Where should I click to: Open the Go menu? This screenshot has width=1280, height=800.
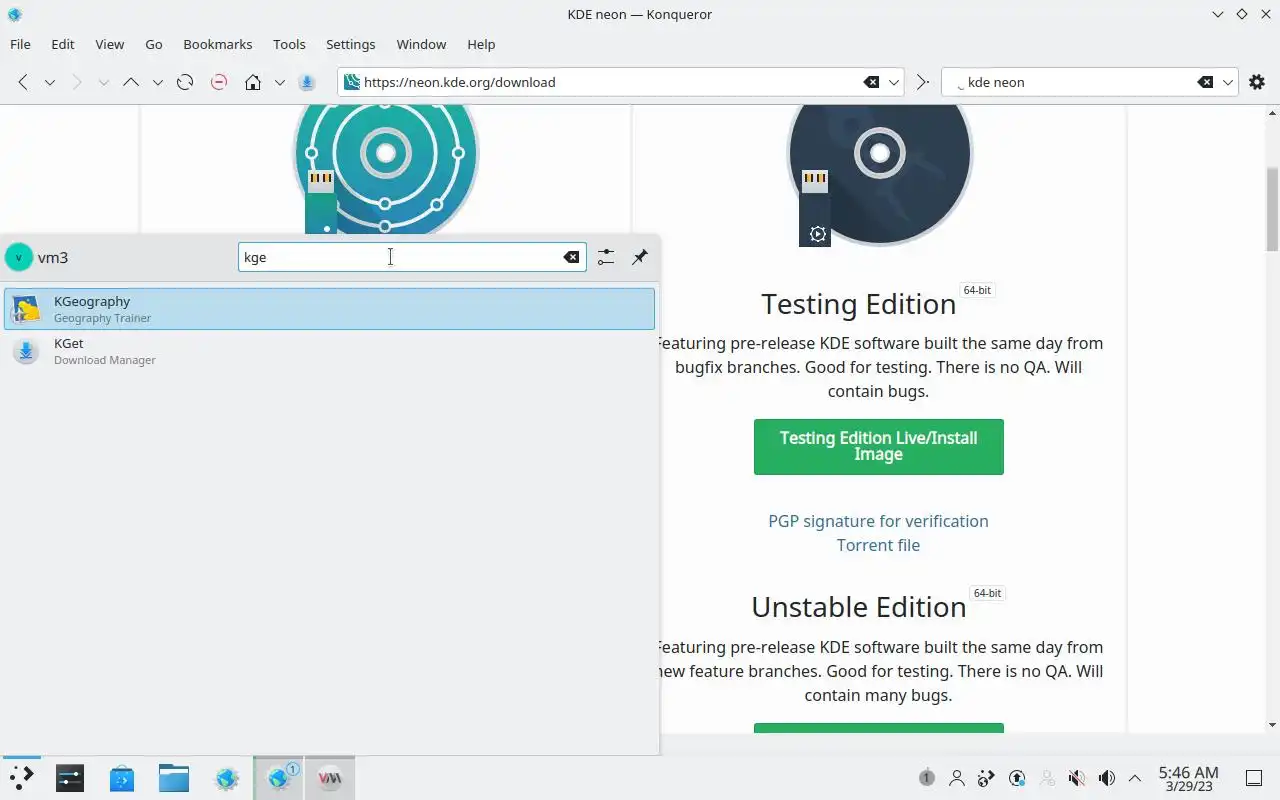pyautogui.click(x=154, y=44)
